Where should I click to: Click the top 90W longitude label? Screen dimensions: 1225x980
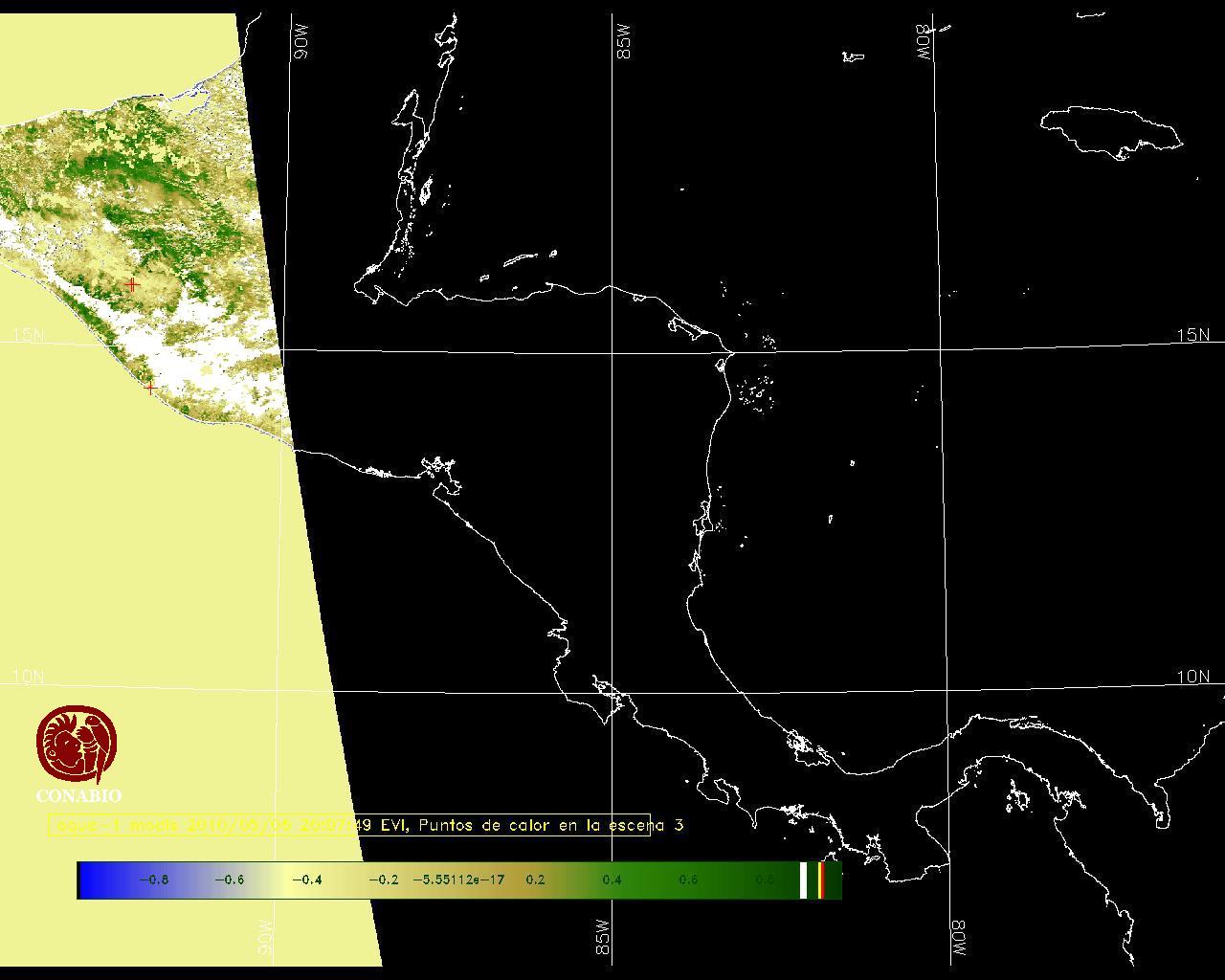click(x=301, y=42)
